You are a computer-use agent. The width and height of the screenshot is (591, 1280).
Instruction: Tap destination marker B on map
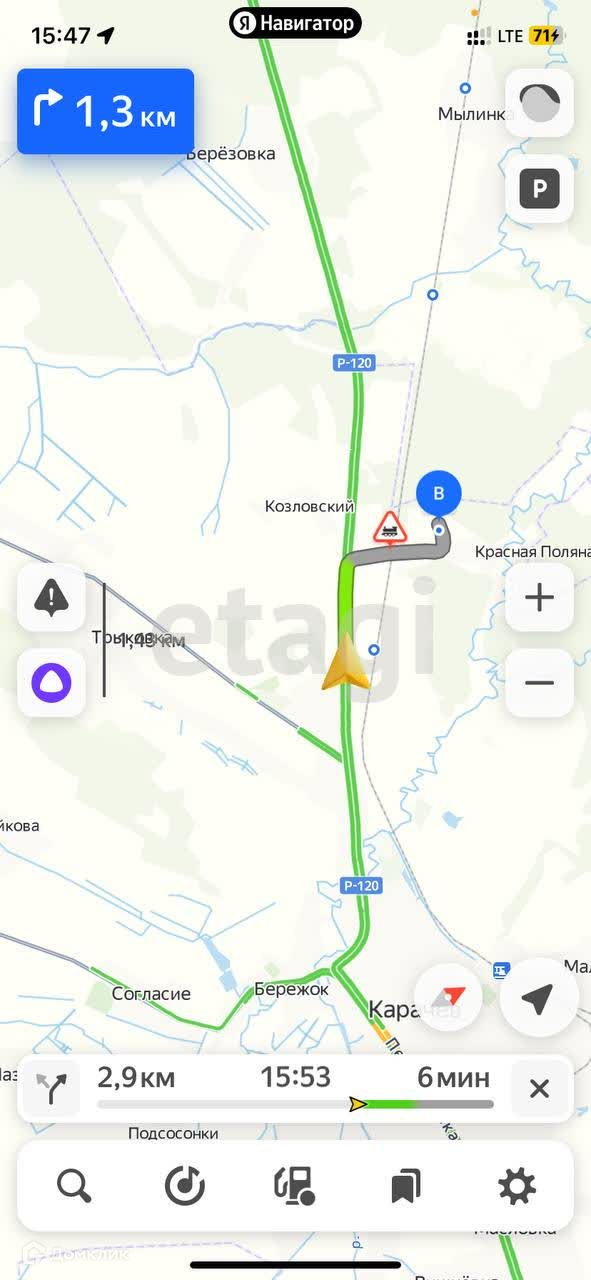pos(438,494)
